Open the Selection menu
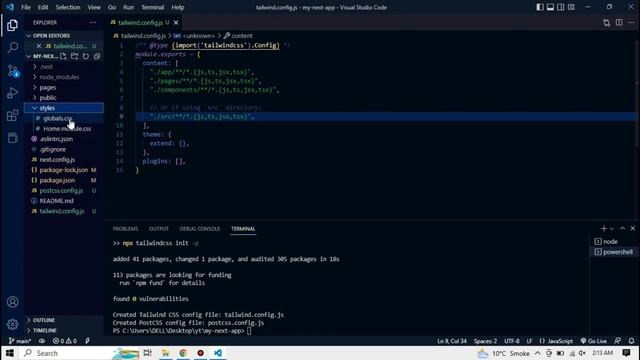The height and width of the screenshot is (360, 640). [x=68, y=7]
